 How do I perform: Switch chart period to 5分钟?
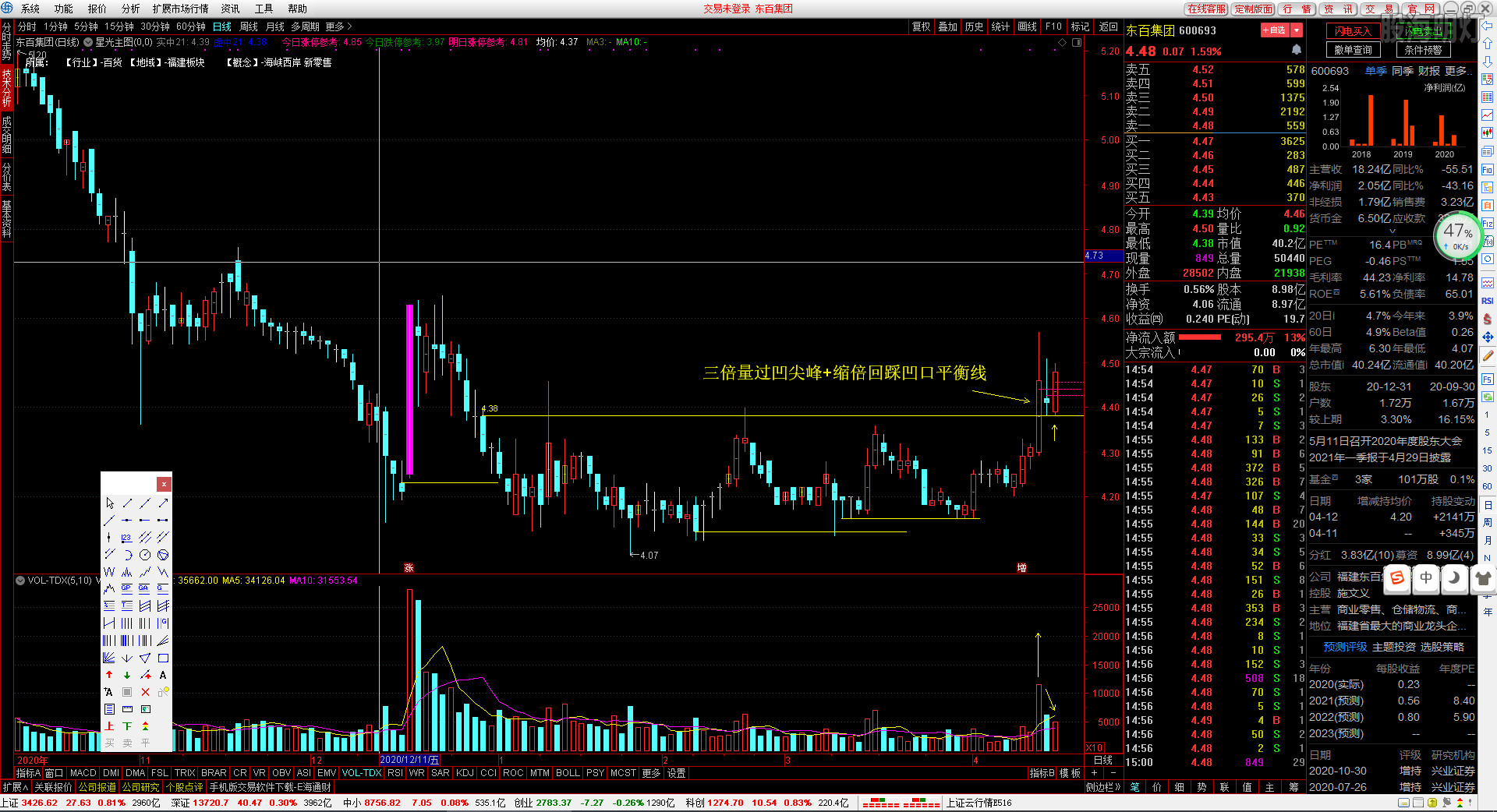tap(86, 26)
